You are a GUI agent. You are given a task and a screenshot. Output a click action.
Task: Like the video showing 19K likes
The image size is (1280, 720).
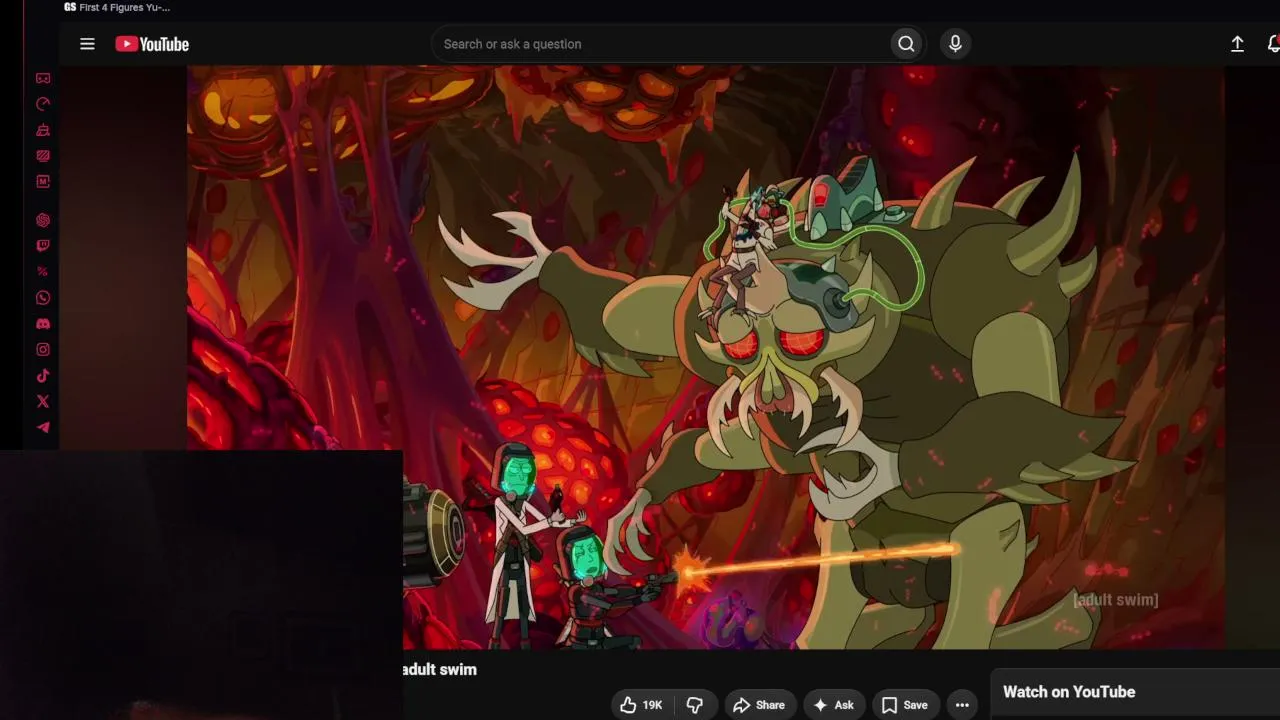(x=641, y=705)
